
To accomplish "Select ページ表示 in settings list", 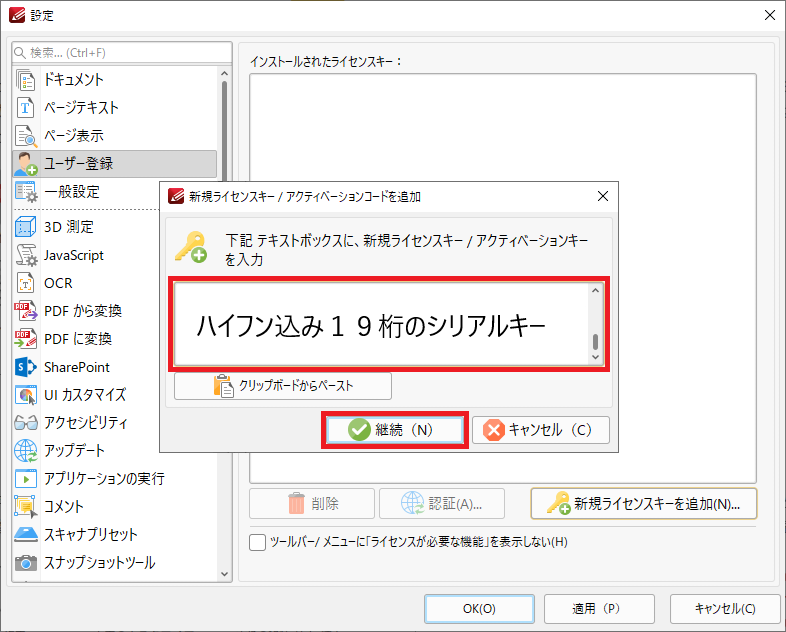I will 115,136.
